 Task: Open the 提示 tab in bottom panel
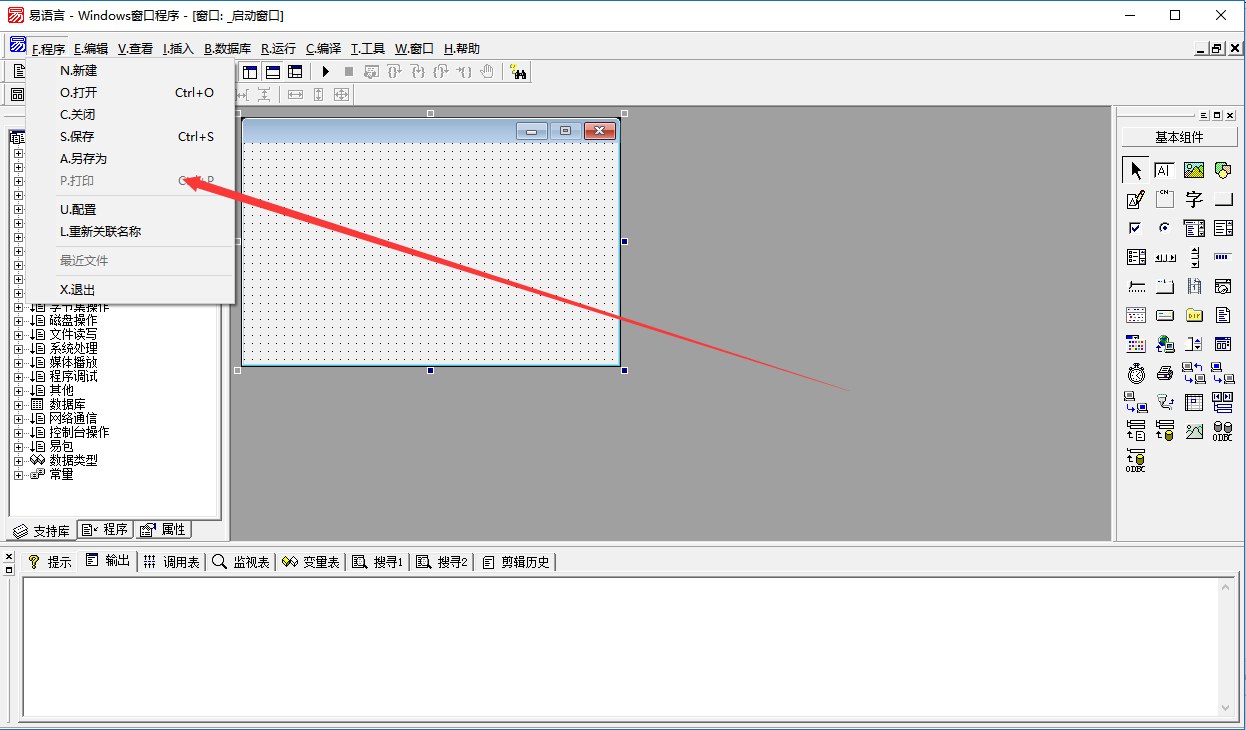[x=50, y=562]
